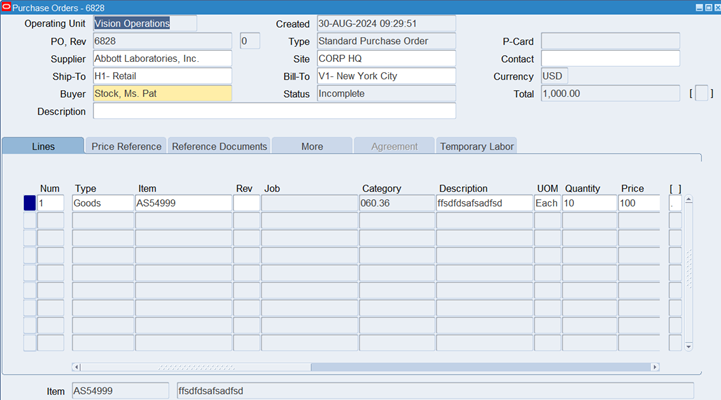Screen dimensions: 721x400
Task: Click the horizontal scrollbar left arrow
Action: coord(77,367)
